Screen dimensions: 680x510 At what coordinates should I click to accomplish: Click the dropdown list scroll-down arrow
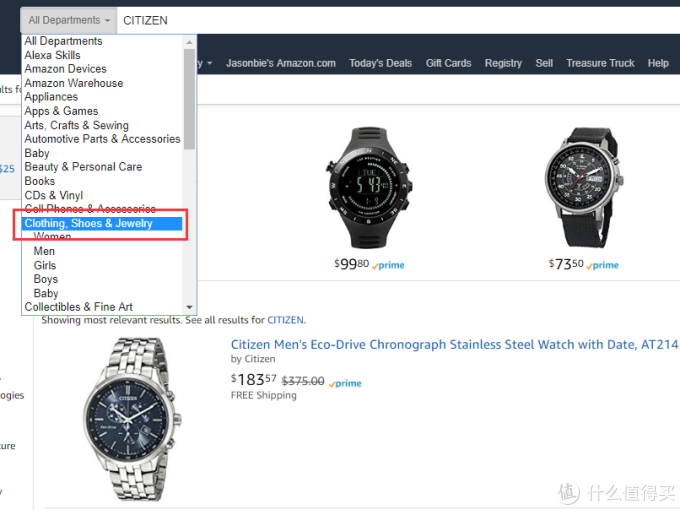click(189, 307)
